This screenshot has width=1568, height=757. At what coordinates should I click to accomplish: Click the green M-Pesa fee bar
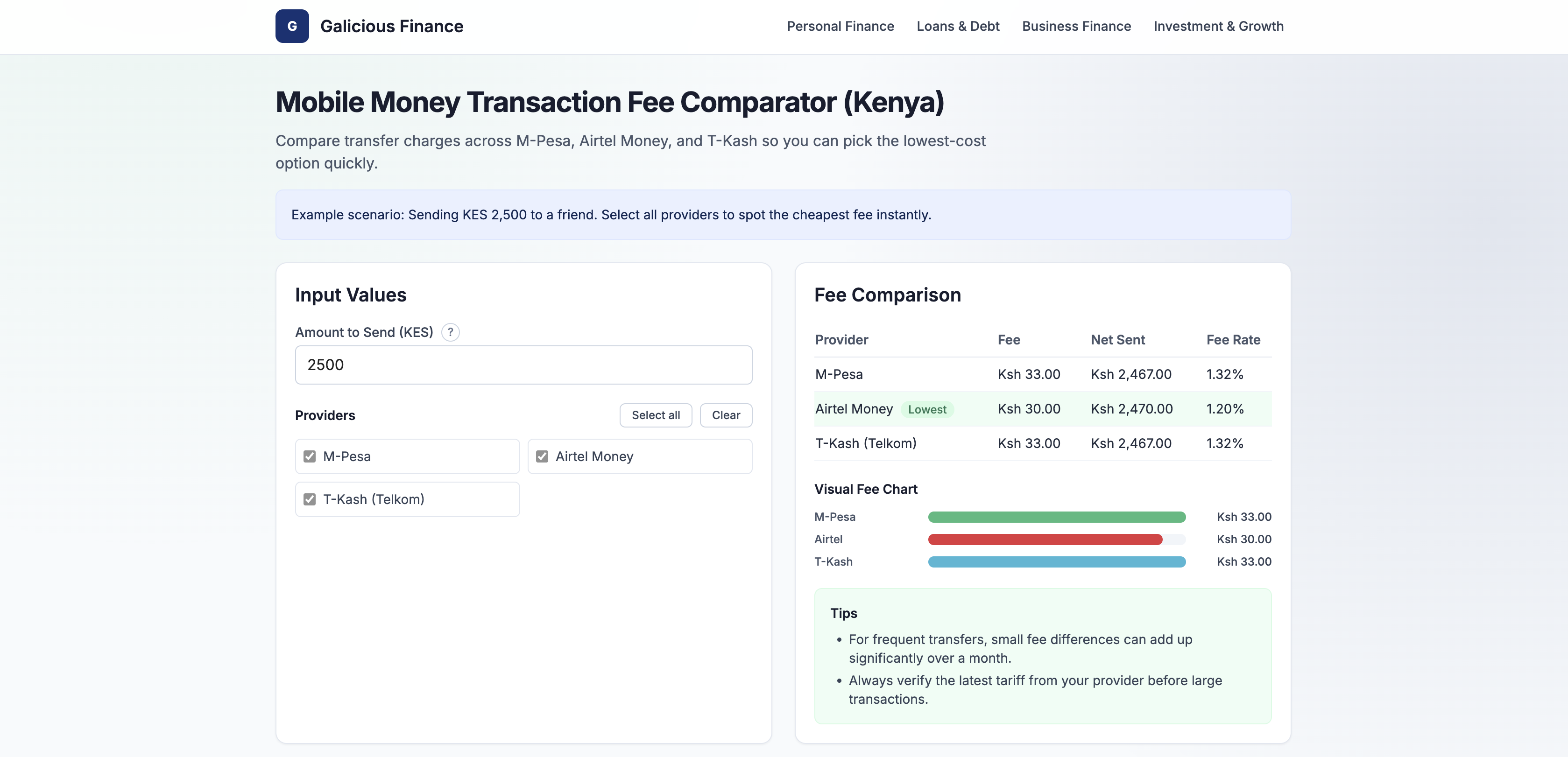click(x=1056, y=517)
